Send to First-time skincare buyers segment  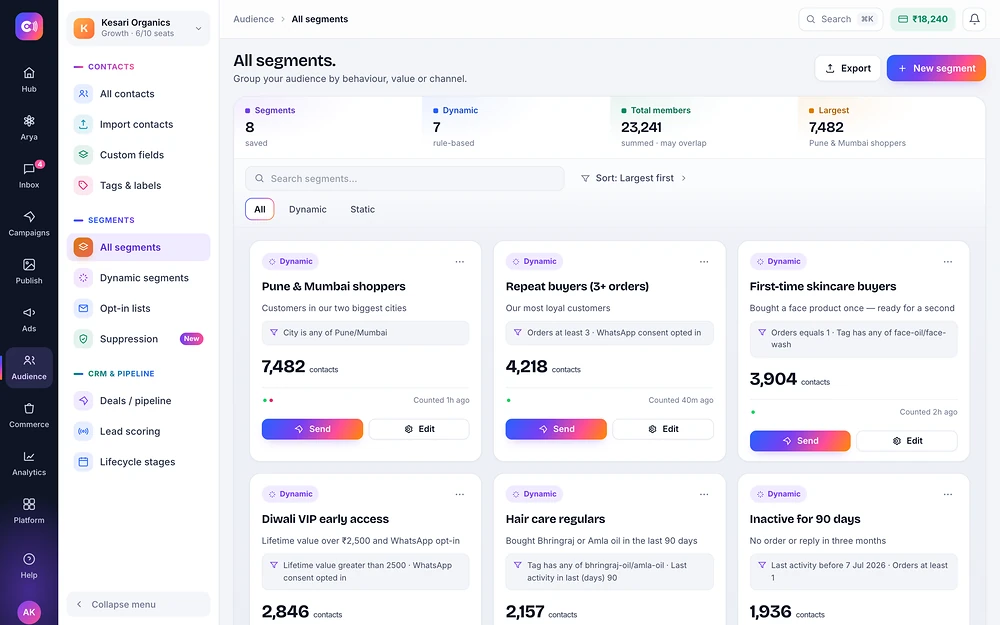click(x=800, y=441)
